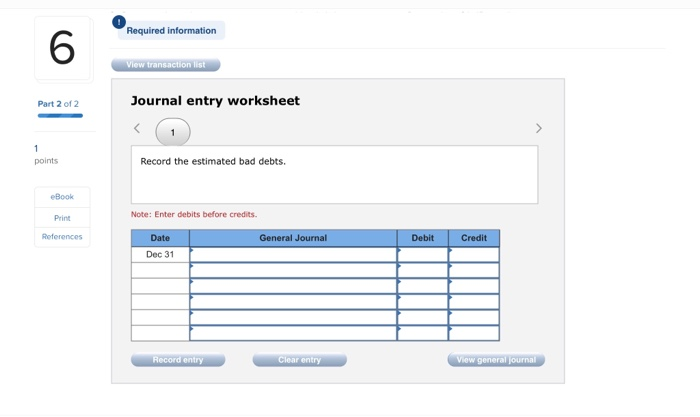Select the Dec 31 General Journal account field
This screenshot has height=417, width=700.
coord(293,254)
